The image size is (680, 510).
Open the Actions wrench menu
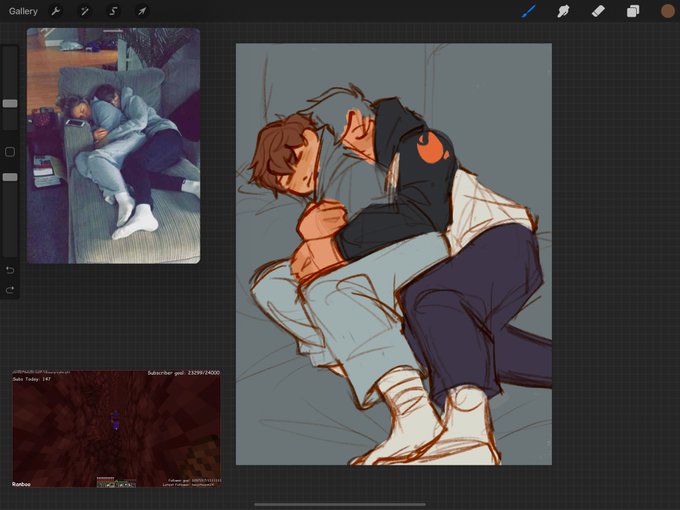click(56, 11)
